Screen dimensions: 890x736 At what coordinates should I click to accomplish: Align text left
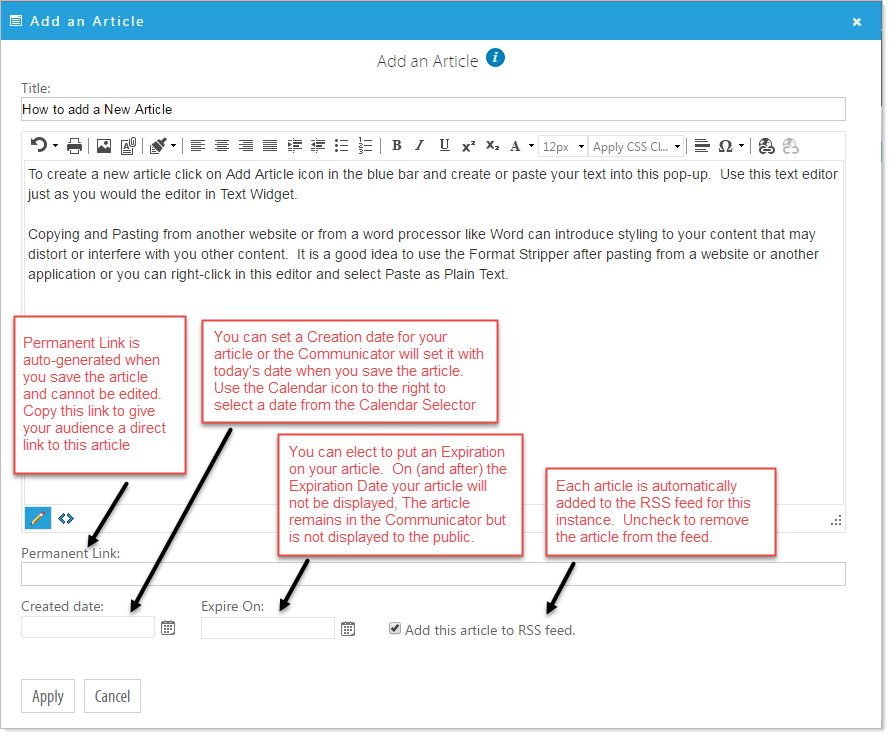click(x=198, y=146)
